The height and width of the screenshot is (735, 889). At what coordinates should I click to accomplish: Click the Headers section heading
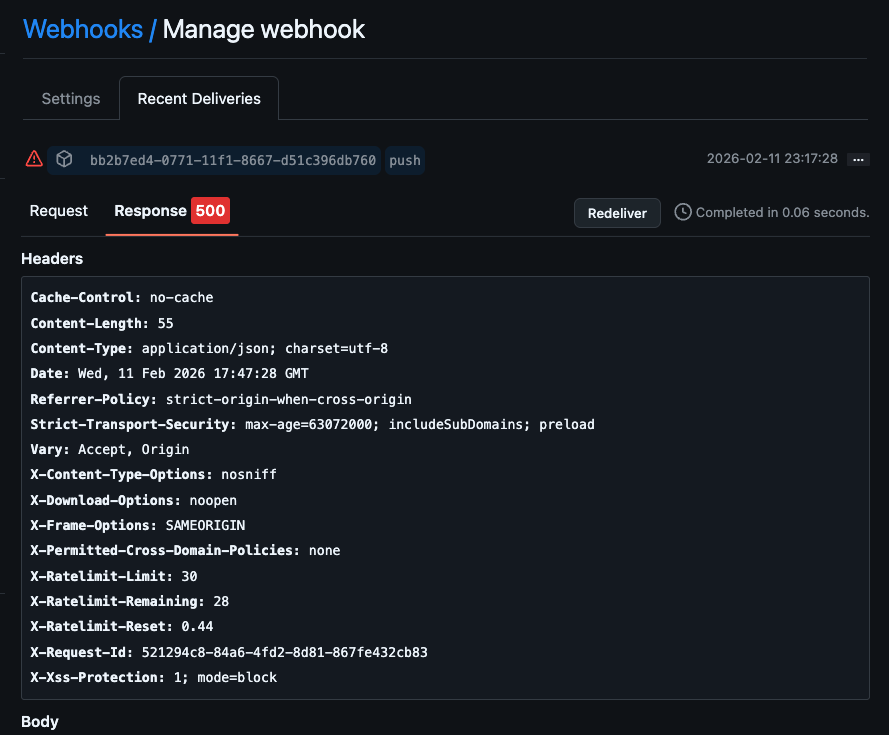click(x=52, y=259)
